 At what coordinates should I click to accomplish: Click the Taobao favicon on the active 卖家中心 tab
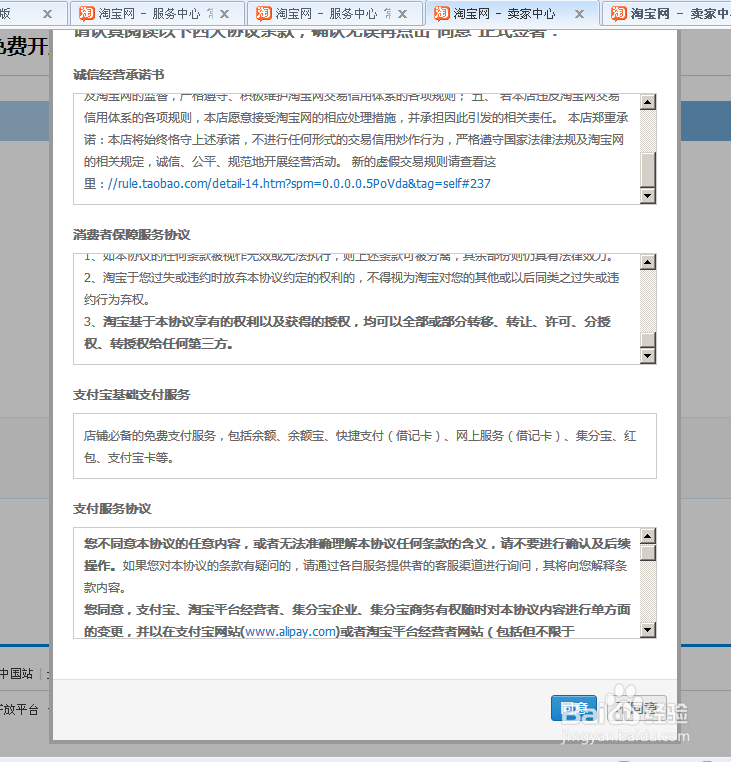[x=441, y=13]
